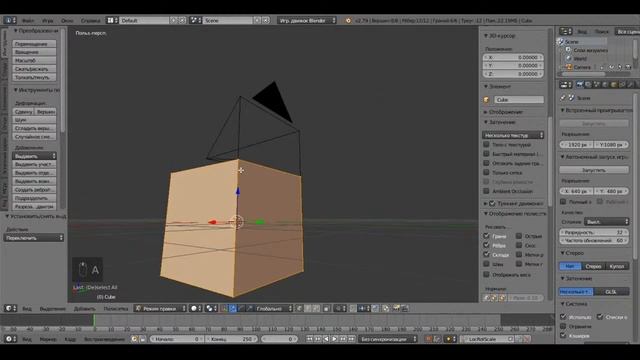
Task: Click the Blender logo icon in header
Action: point(348,20)
